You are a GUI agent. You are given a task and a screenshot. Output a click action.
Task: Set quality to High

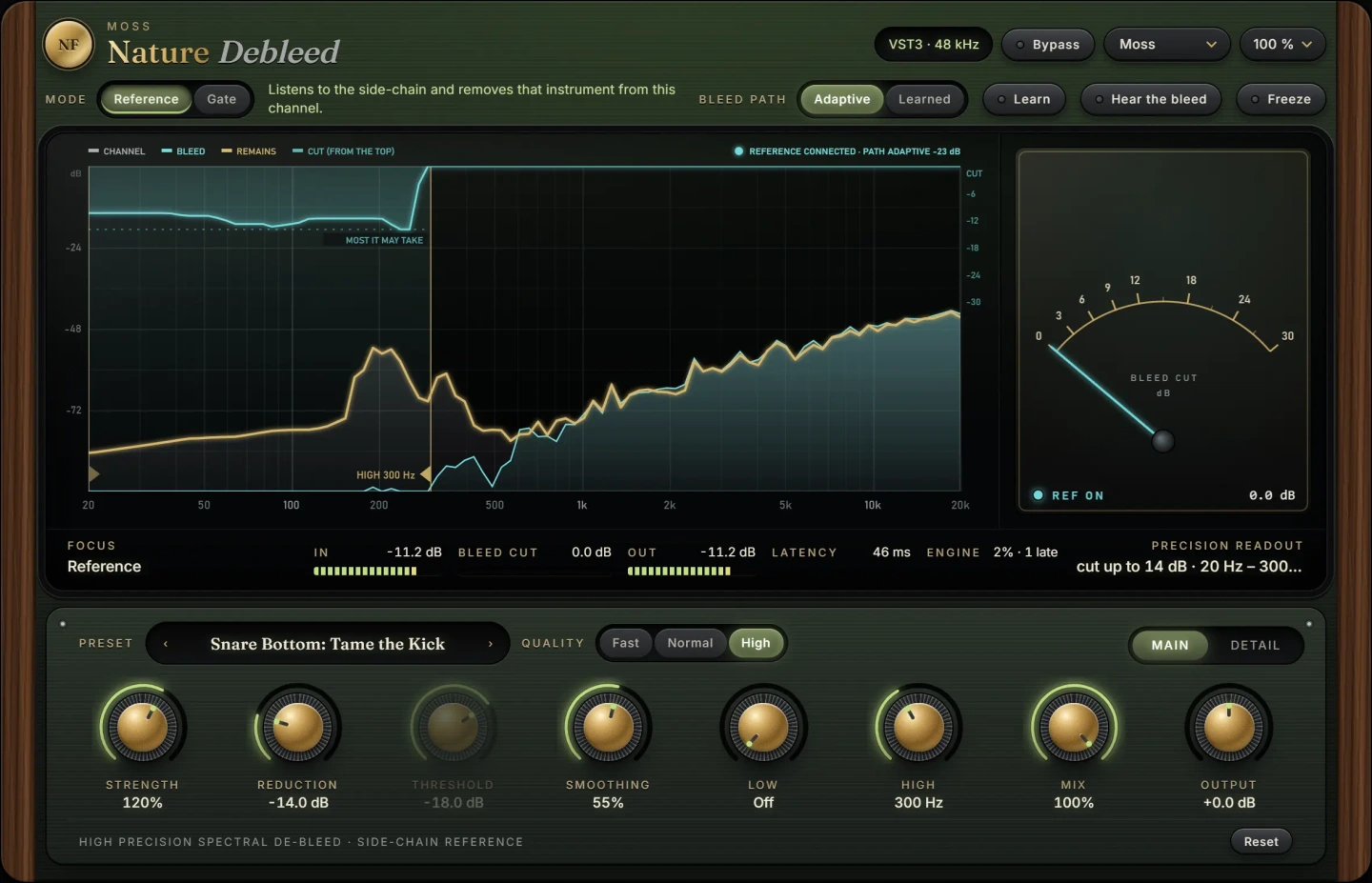[x=756, y=643]
